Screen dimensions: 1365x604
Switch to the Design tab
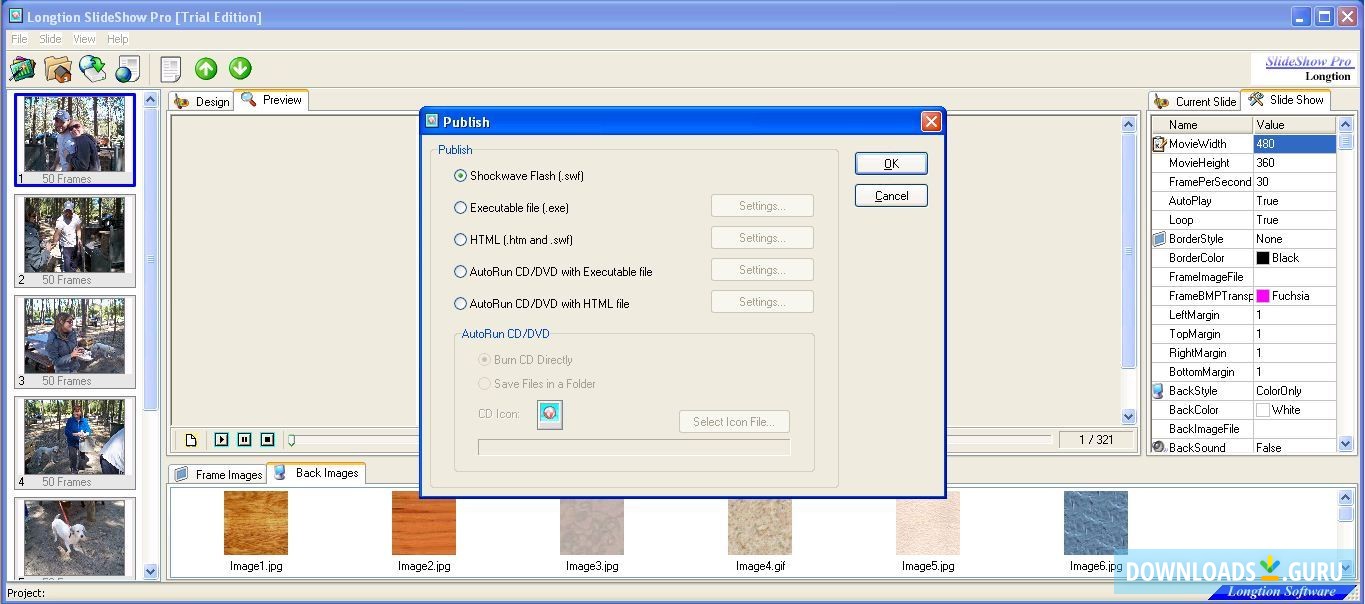[201, 101]
